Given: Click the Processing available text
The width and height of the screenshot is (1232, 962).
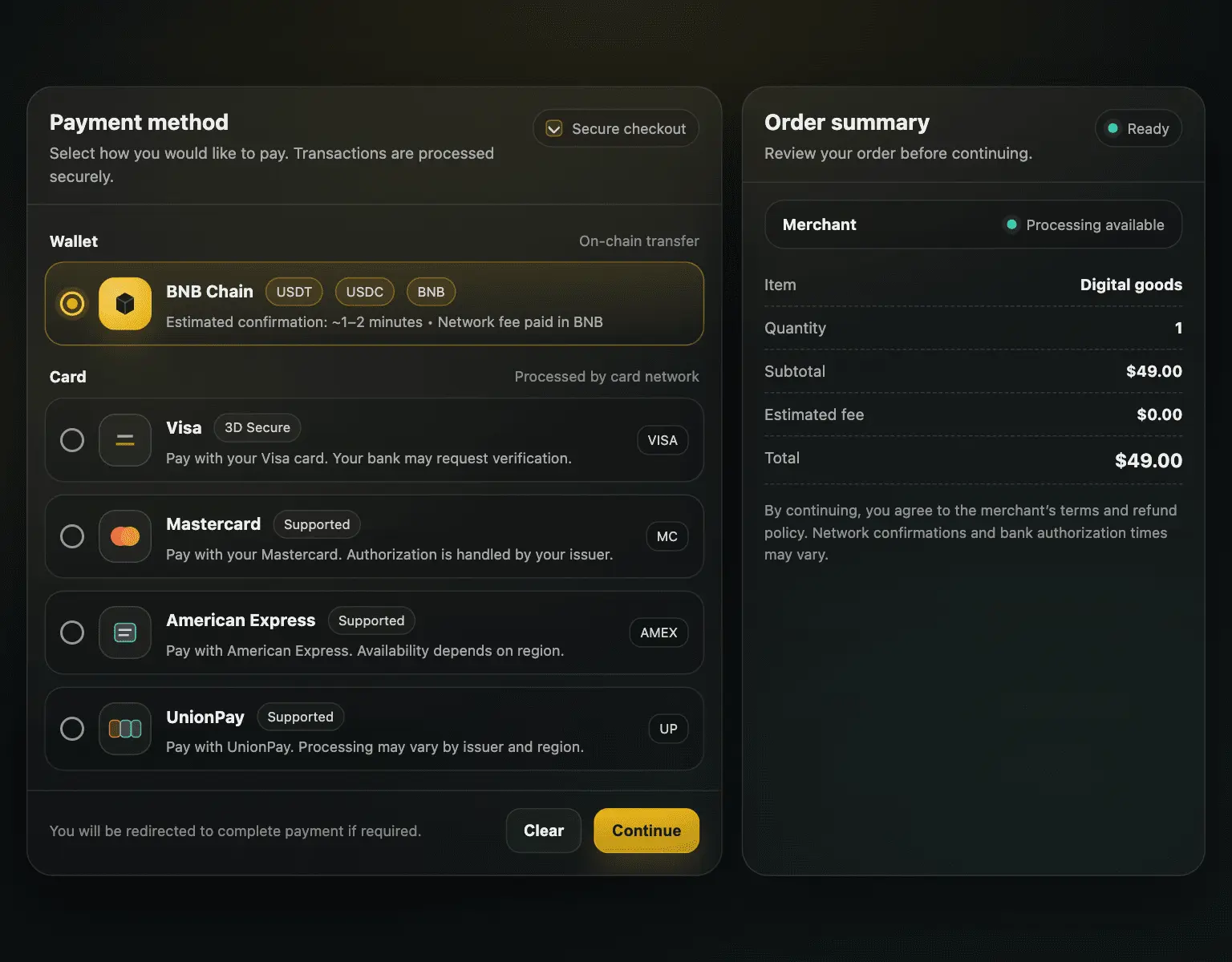Looking at the screenshot, I should pyautogui.click(x=1095, y=225).
